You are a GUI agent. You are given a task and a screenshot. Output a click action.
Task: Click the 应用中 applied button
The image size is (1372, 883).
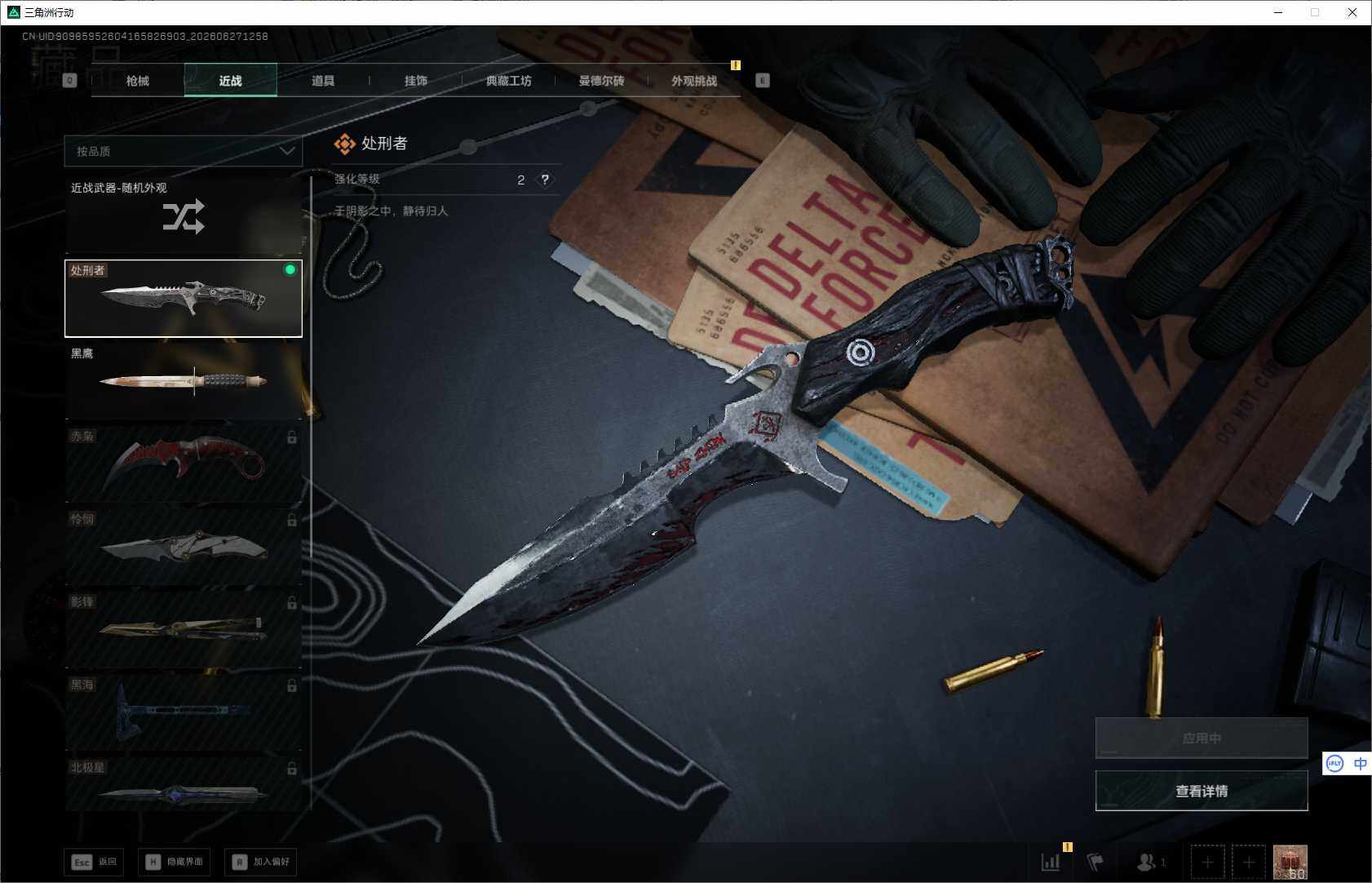(1202, 739)
